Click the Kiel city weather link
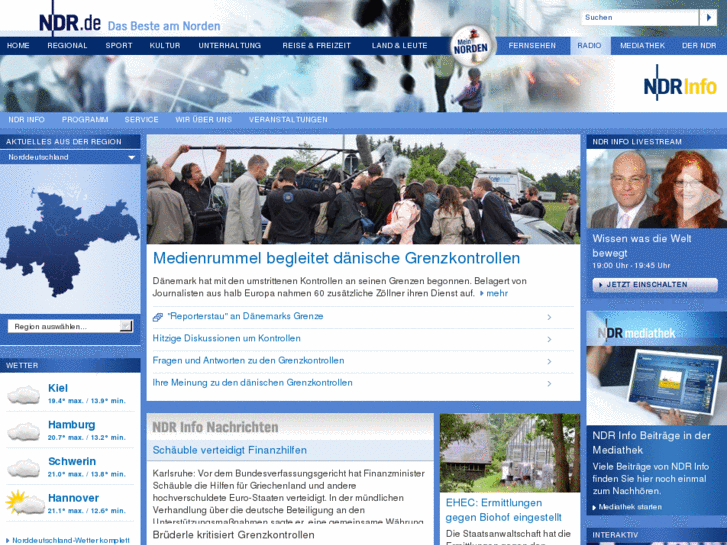Image resolution: width=727 pixels, height=545 pixels. (x=58, y=388)
